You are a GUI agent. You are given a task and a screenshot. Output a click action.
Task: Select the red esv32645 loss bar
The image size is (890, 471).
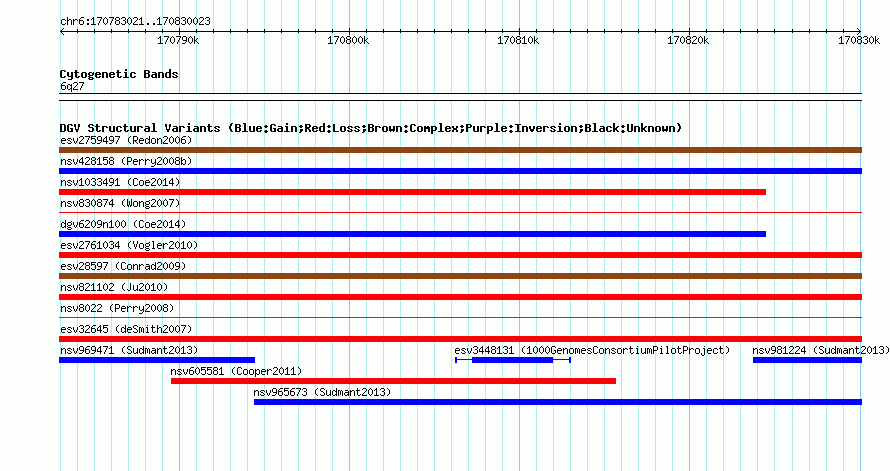coord(460,339)
